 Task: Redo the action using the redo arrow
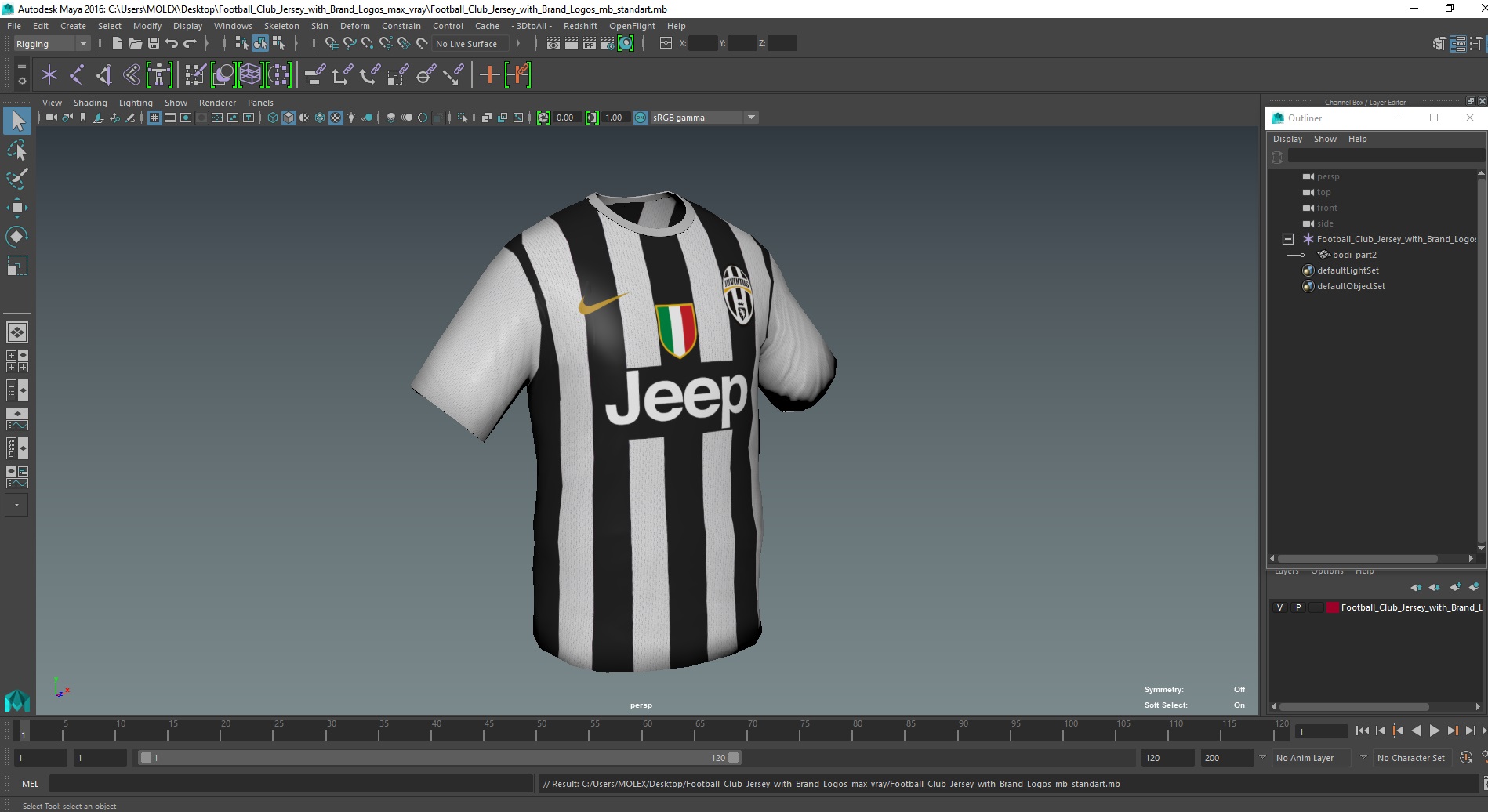pos(191,44)
